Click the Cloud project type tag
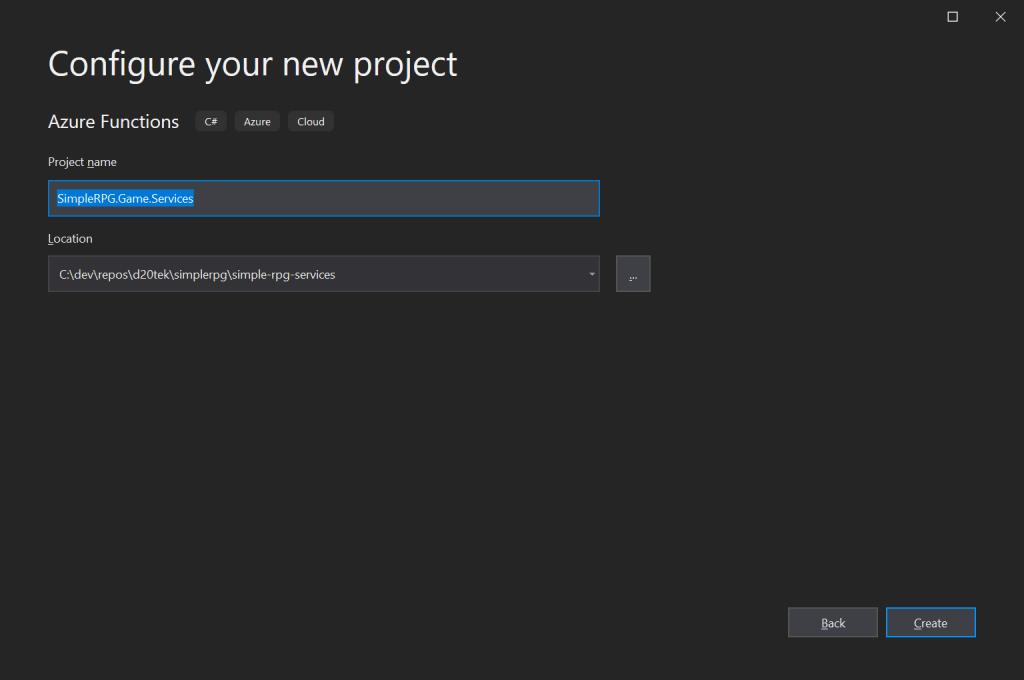 [311, 122]
